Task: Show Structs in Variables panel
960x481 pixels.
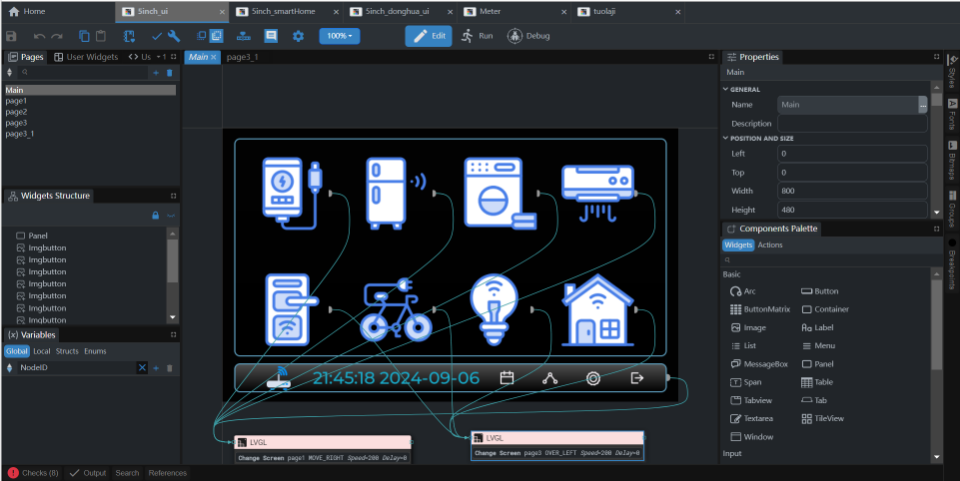Action: pos(67,351)
